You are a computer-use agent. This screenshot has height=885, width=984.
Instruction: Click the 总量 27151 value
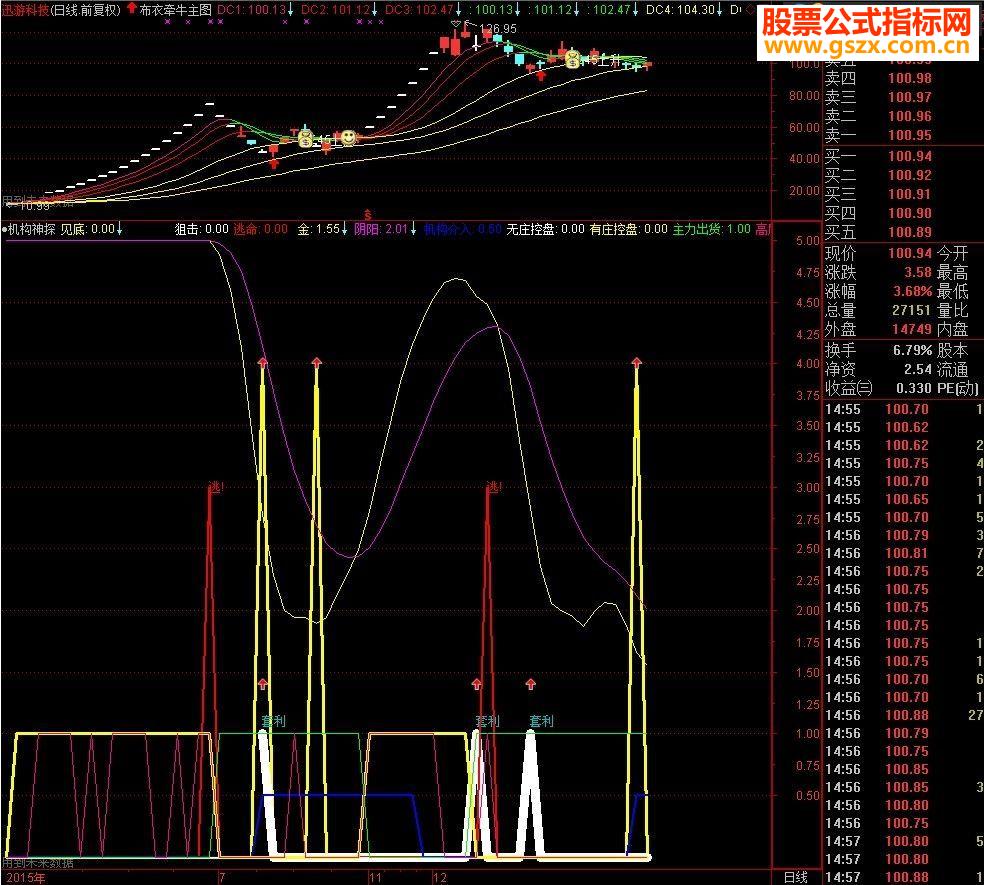[x=911, y=310]
